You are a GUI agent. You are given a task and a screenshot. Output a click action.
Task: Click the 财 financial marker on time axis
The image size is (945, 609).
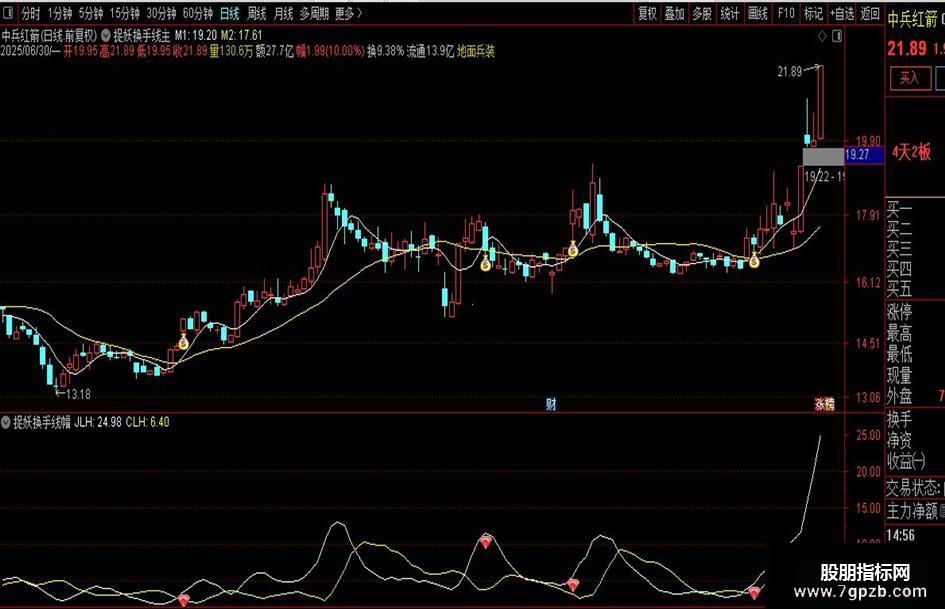click(x=551, y=404)
